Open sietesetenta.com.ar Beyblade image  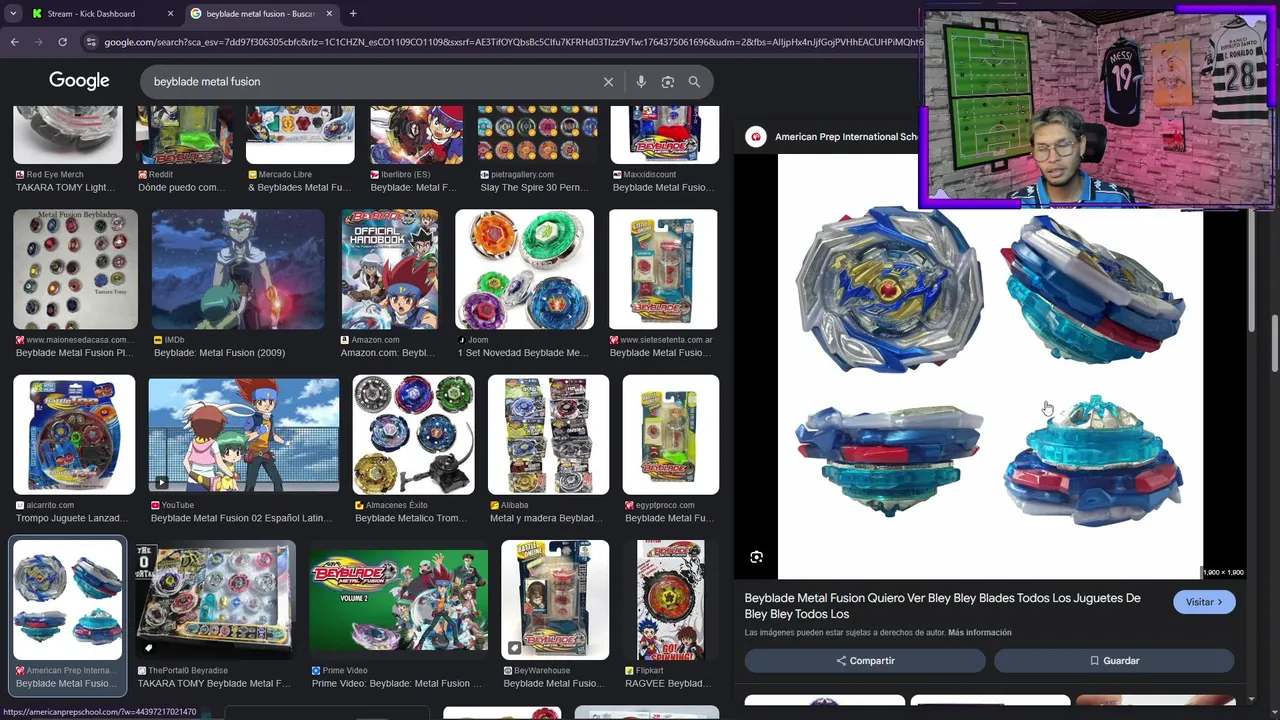point(663,269)
